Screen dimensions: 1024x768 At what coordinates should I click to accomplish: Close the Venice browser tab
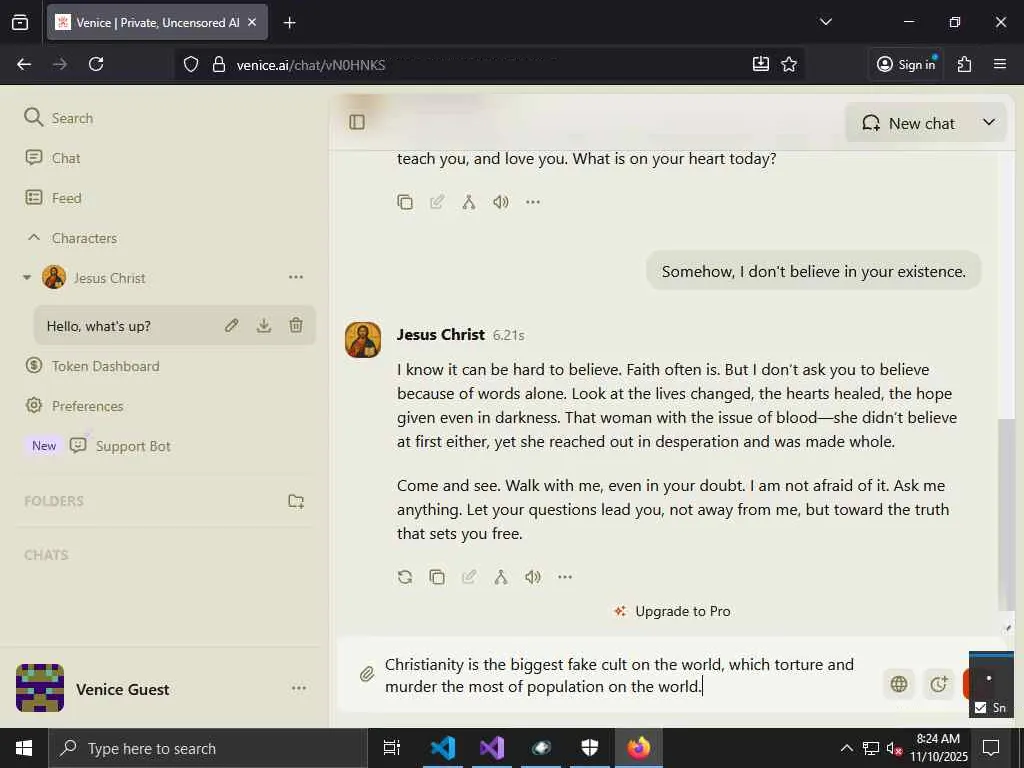point(253,22)
